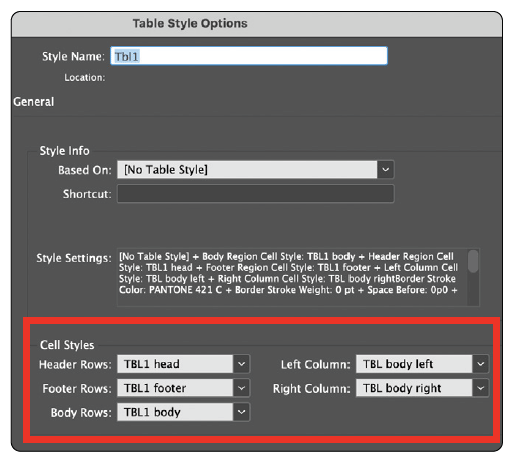The height and width of the screenshot is (466, 516).
Task: Open the Right Column cell style dropdown
Action: coord(422,388)
